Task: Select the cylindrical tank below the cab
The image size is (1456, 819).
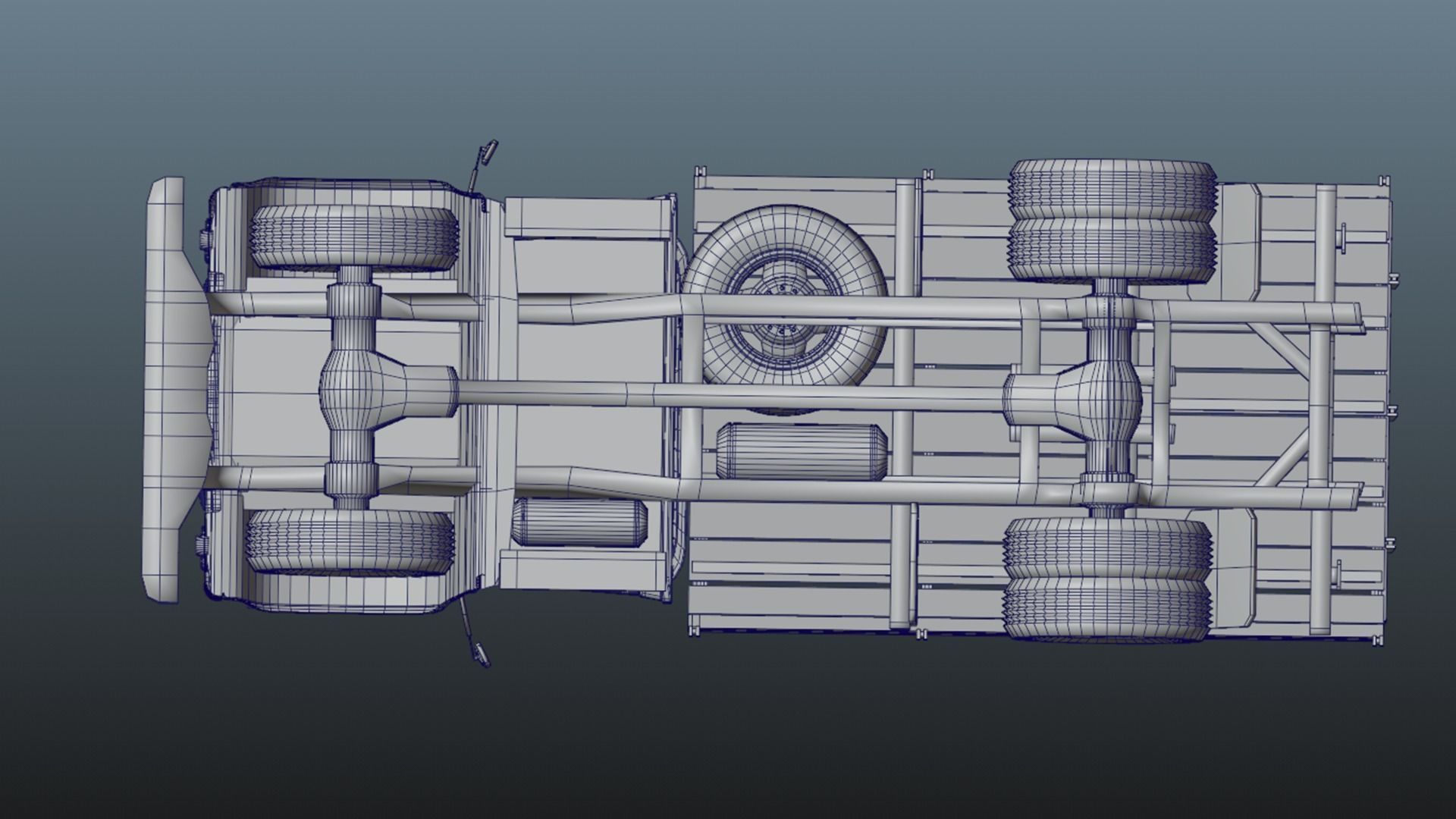Action: (x=579, y=522)
